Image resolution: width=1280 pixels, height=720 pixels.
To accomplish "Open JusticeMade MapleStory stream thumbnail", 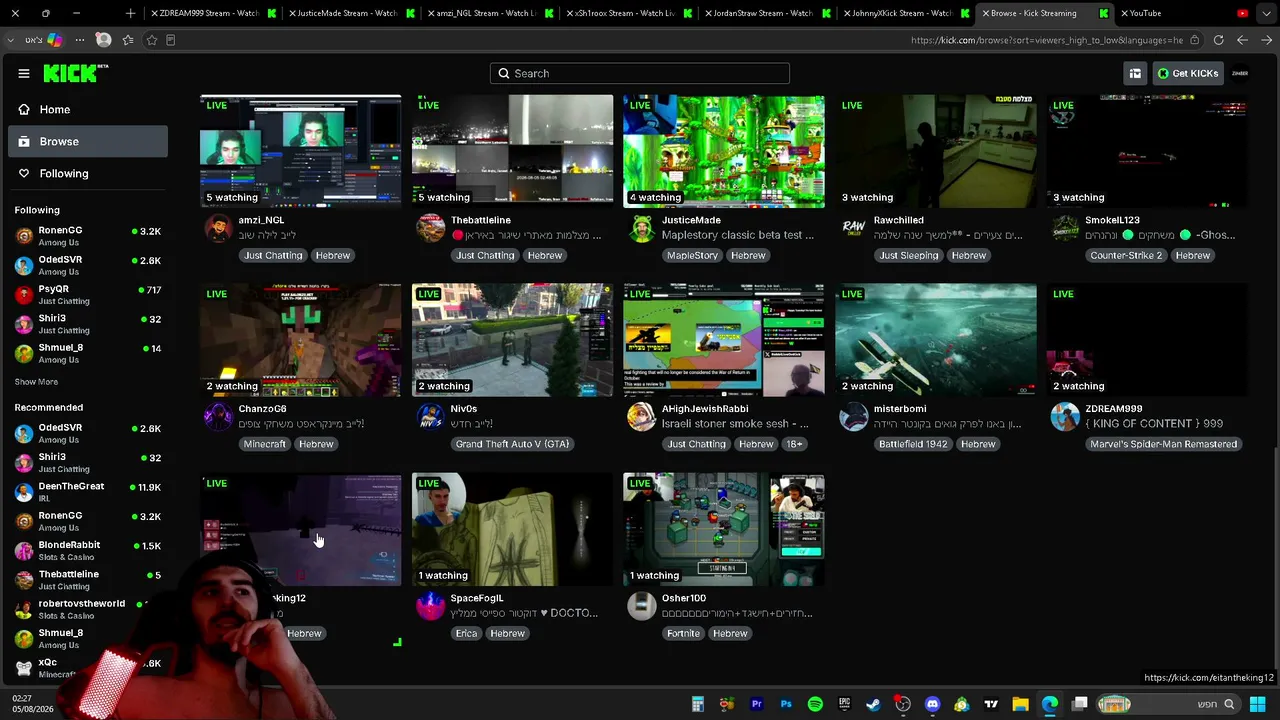I will pyautogui.click(x=724, y=151).
